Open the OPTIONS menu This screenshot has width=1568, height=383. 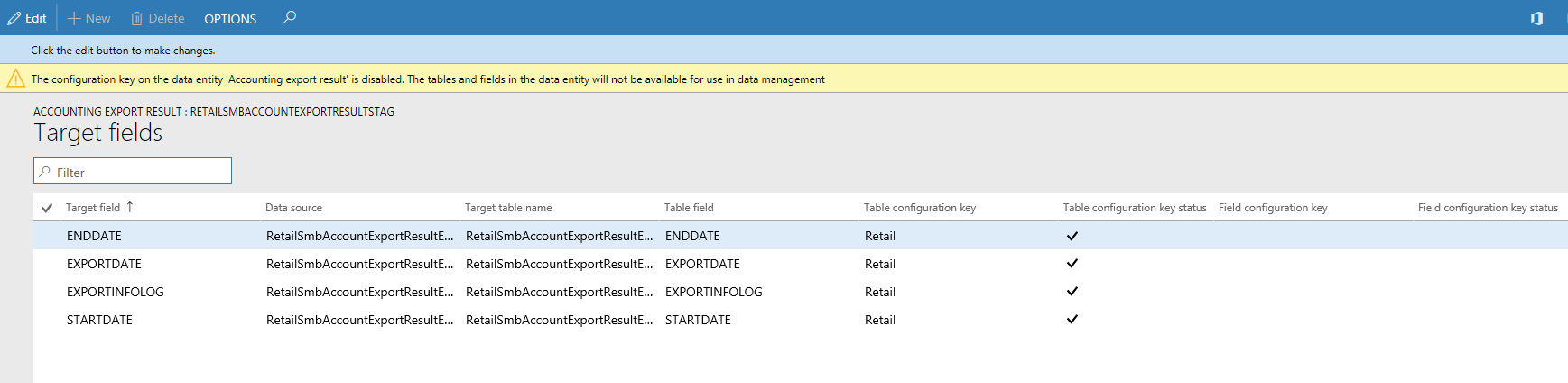point(230,18)
